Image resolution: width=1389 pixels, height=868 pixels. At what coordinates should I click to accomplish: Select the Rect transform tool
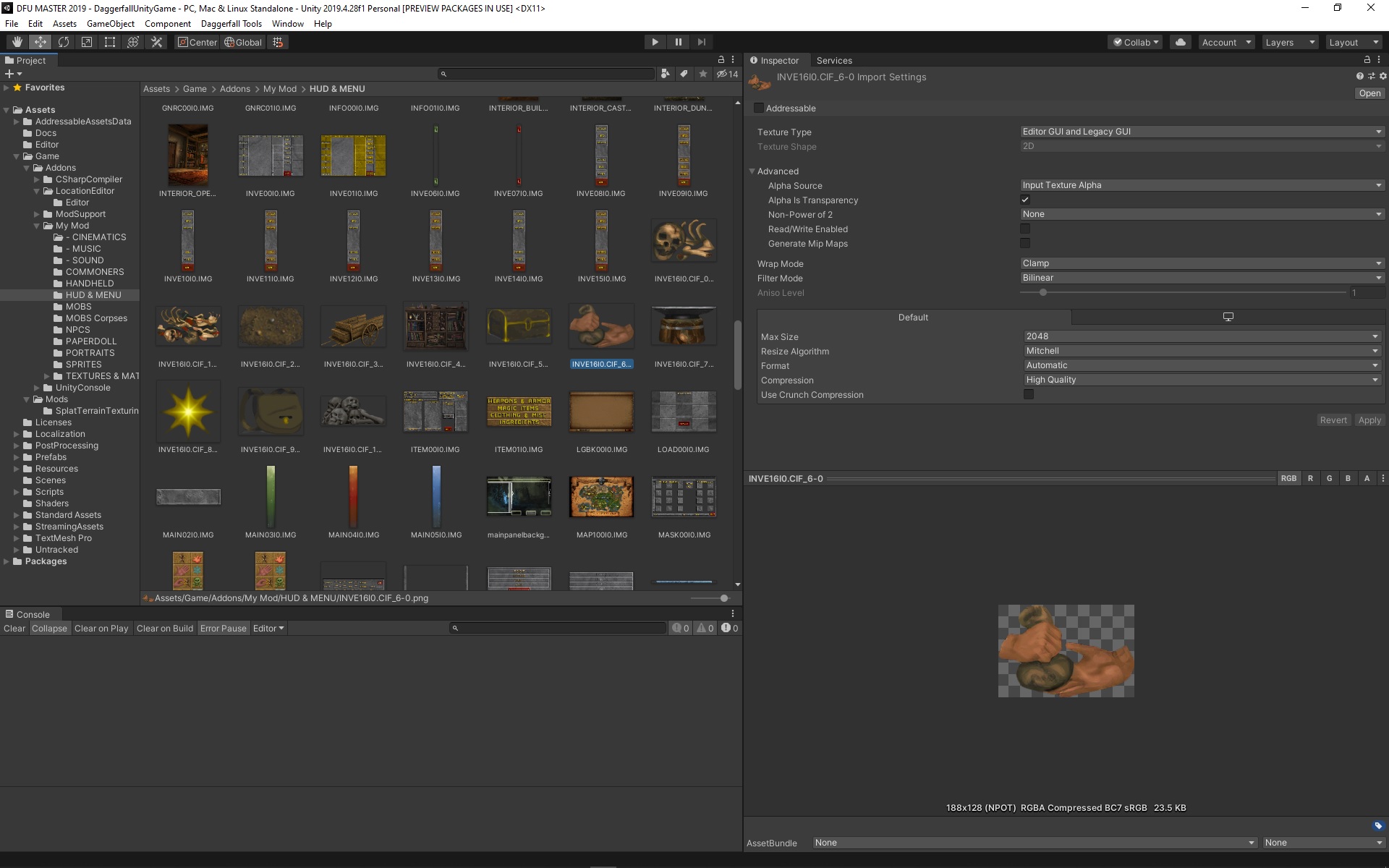click(109, 42)
